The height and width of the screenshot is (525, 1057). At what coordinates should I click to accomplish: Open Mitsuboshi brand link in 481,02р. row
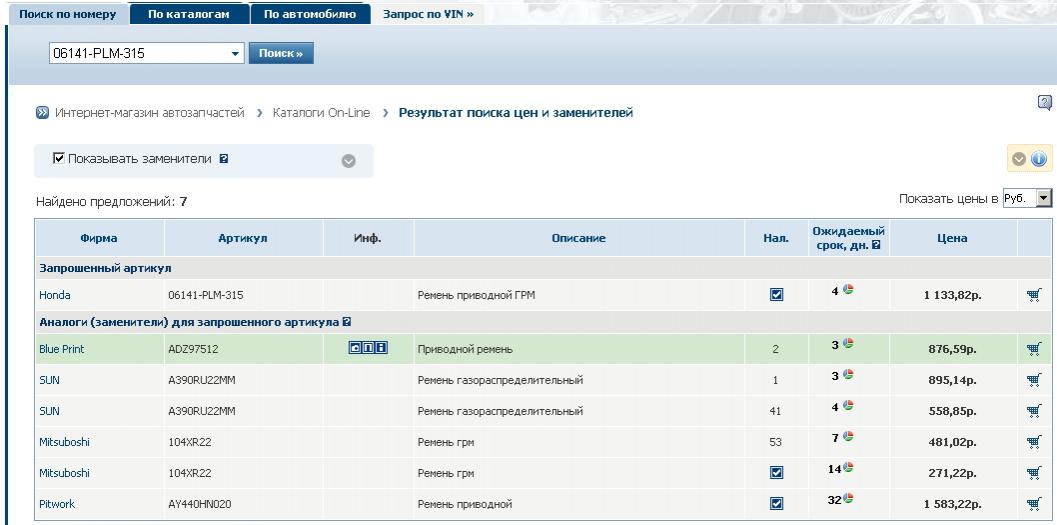click(64, 442)
